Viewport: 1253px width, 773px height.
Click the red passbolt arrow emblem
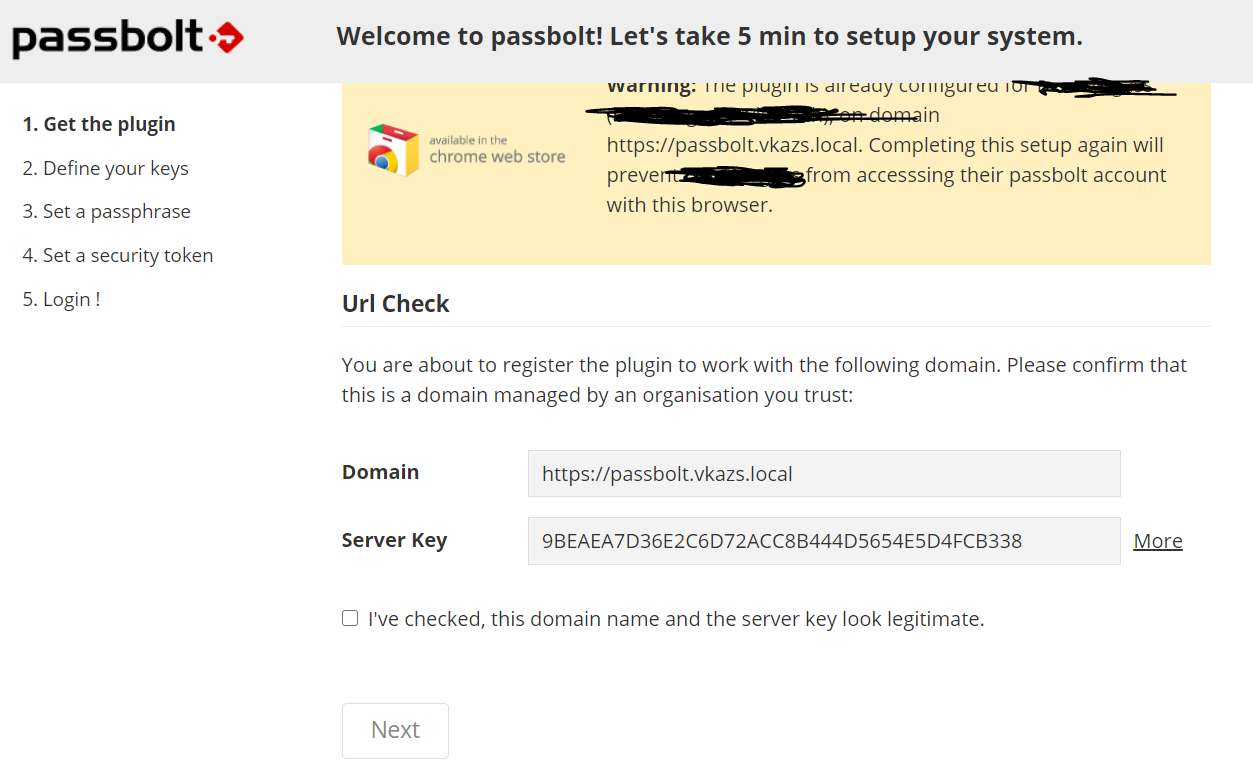227,39
